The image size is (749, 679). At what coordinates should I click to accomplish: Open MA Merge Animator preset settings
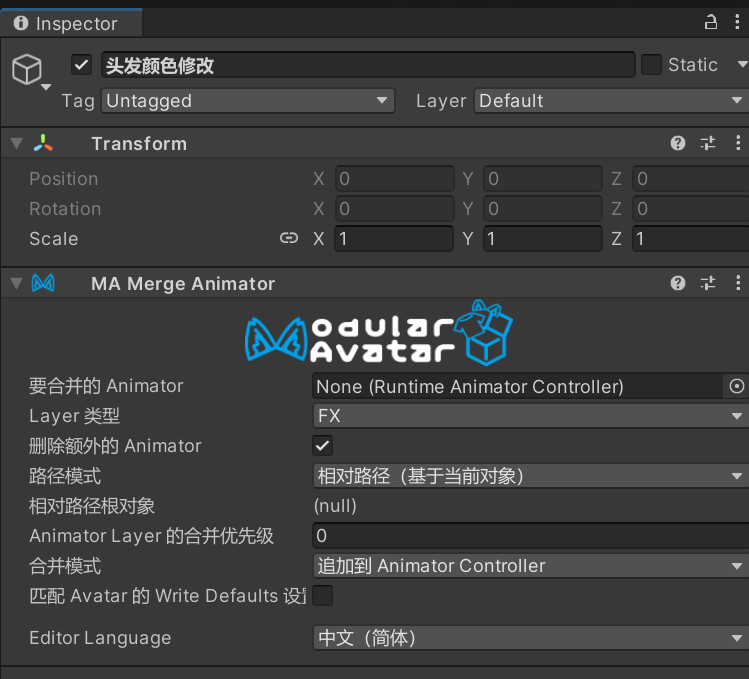tap(708, 283)
